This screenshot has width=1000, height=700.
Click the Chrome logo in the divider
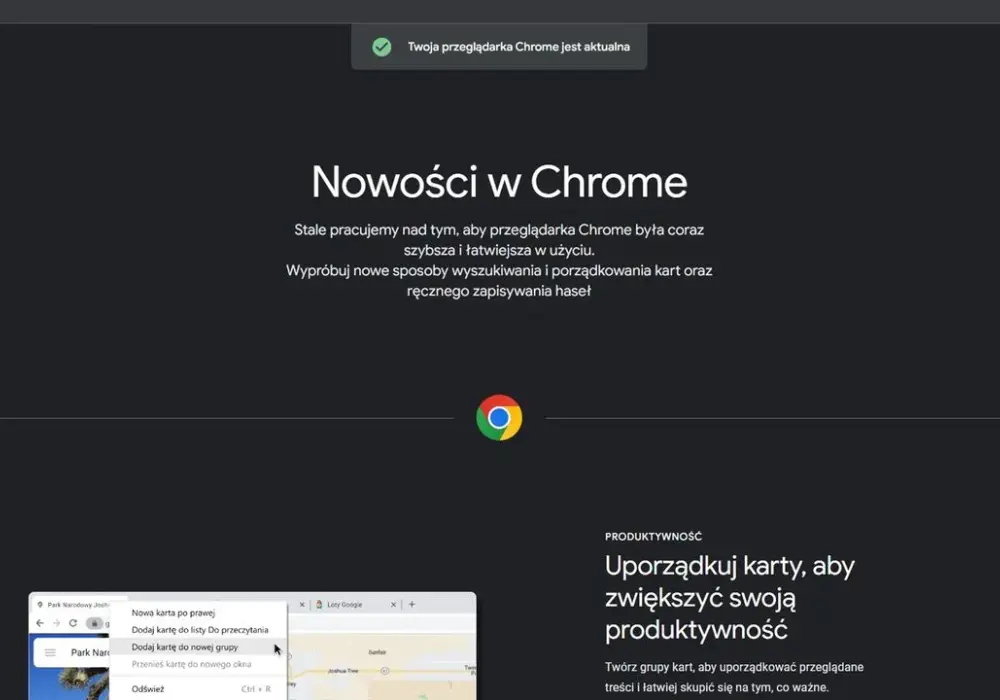tap(499, 418)
